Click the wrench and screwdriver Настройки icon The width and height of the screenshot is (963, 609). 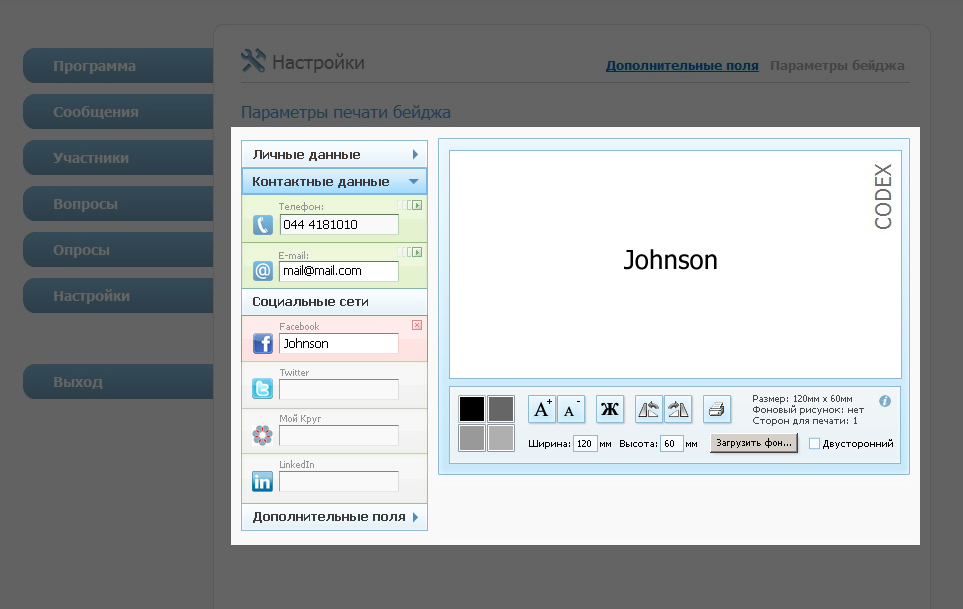[253, 61]
